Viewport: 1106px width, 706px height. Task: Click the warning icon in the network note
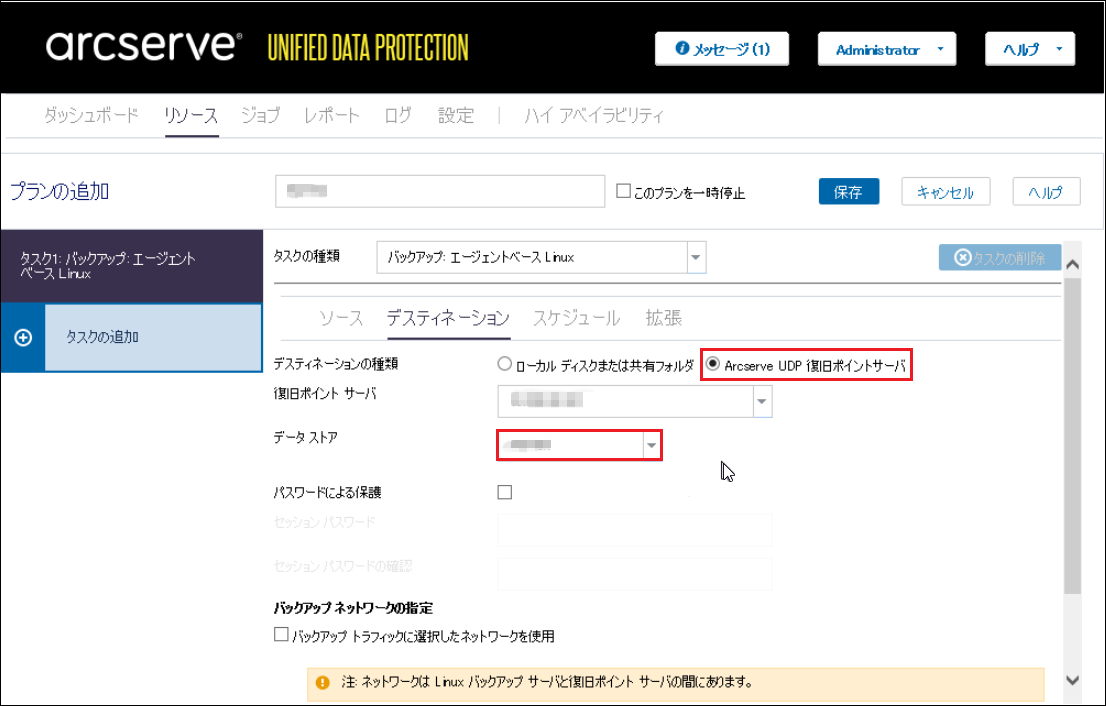click(x=322, y=682)
